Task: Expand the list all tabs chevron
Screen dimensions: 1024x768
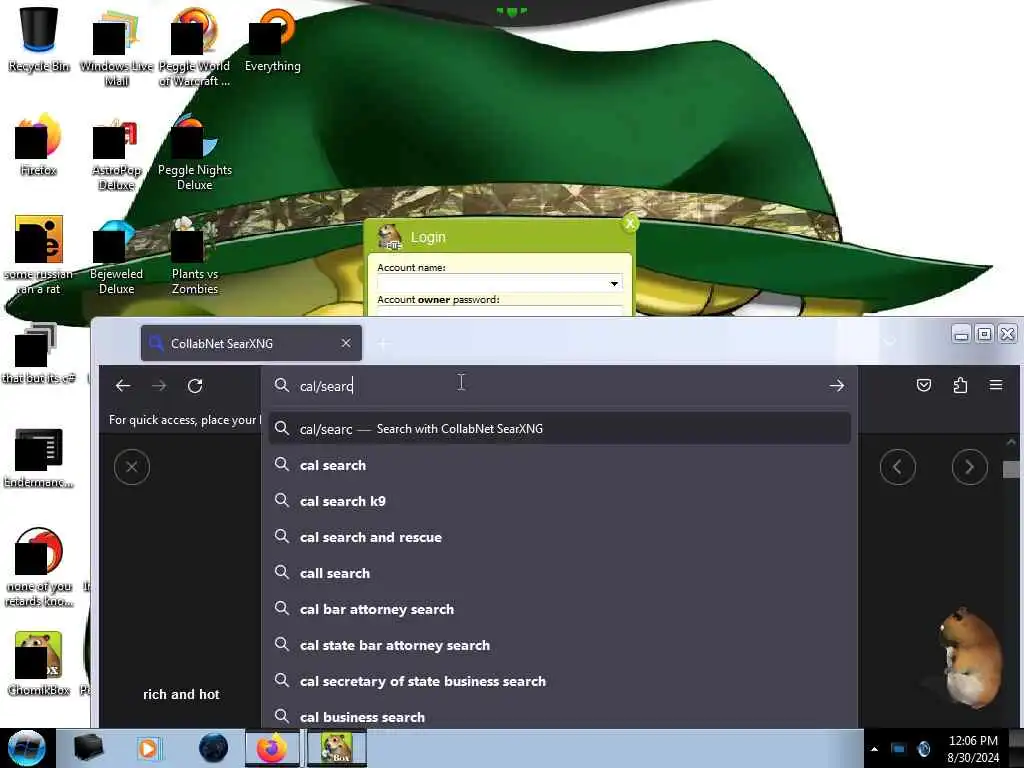Action: click(x=889, y=341)
